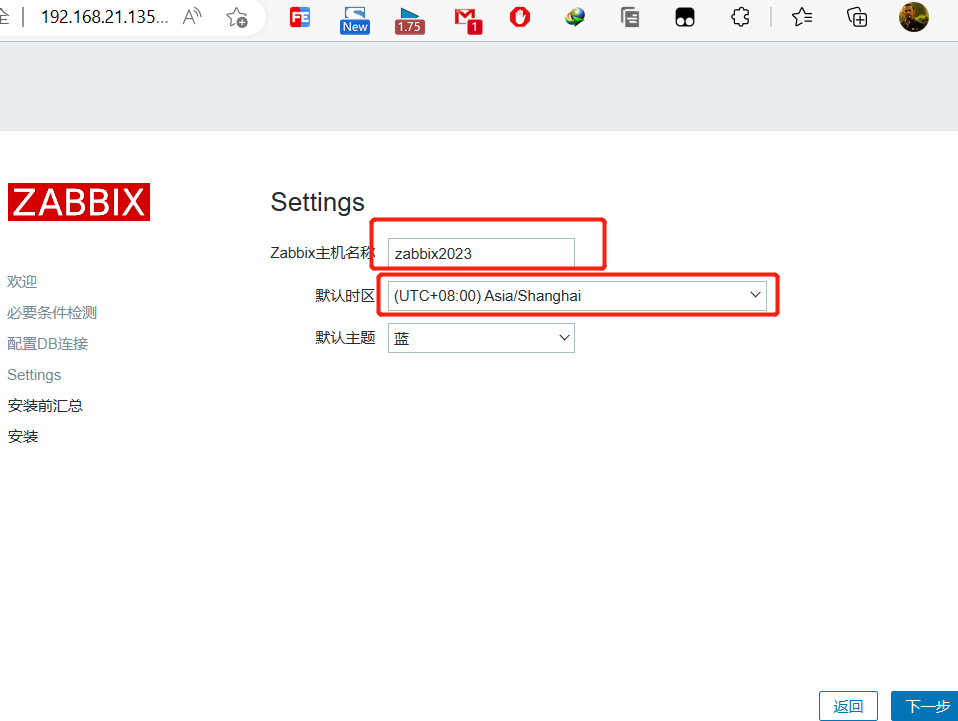
Task: Select the 安装 step in sidebar
Action: [x=23, y=436]
